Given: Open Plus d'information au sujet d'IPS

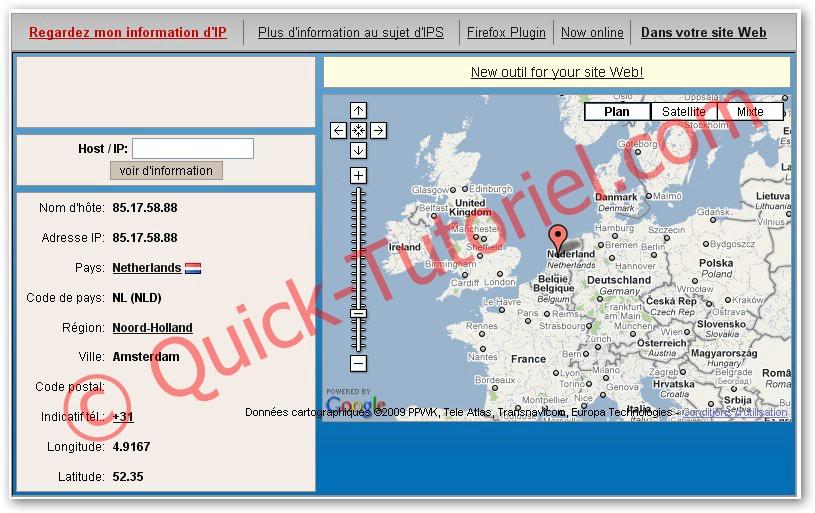Looking at the screenshot, I should click(x=351, y=32).
